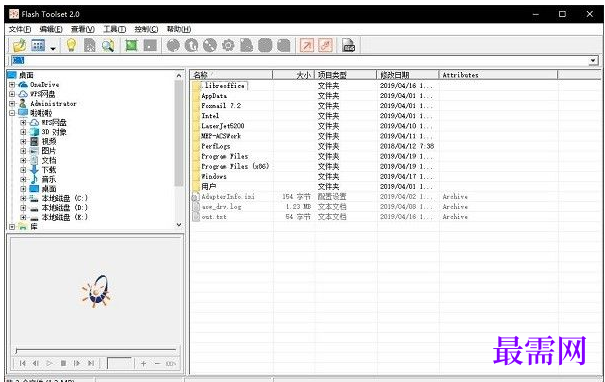
Task: Select 本地磁盘 (E:) in tree
Action: [x=65, y=217]
